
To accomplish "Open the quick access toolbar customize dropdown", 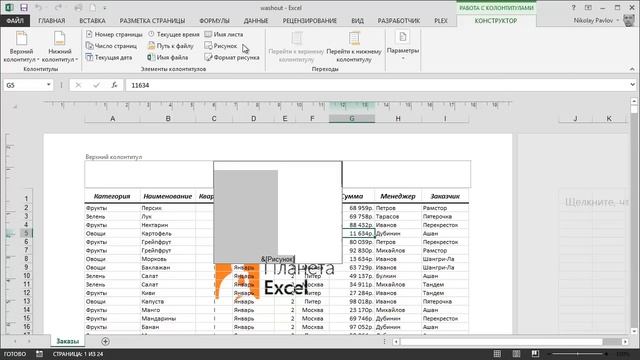I will pos(105,8).
